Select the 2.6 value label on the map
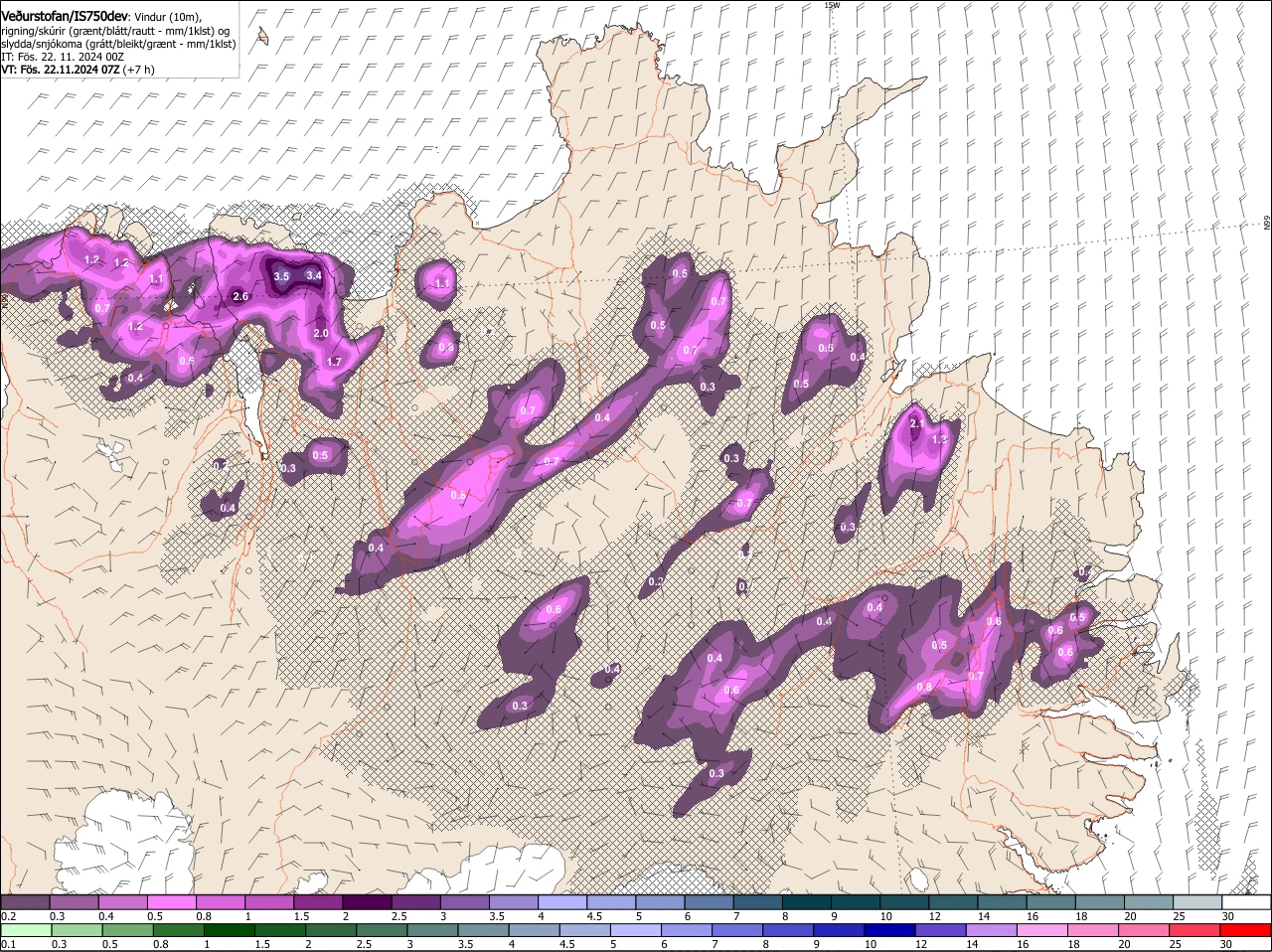This screenshot has height=952, width=1272. [239, 296]
